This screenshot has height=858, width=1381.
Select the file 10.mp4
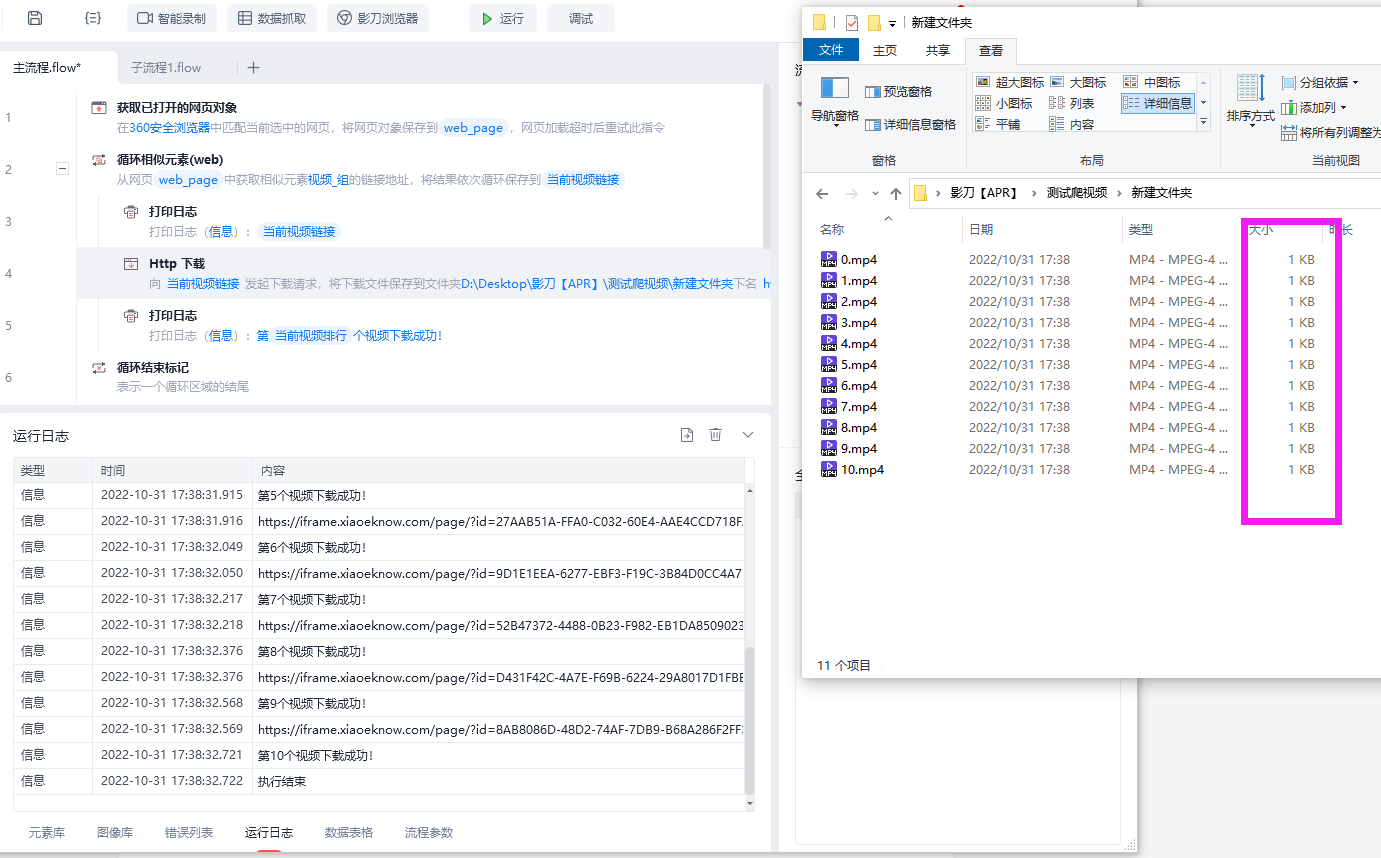pos(862,470)
